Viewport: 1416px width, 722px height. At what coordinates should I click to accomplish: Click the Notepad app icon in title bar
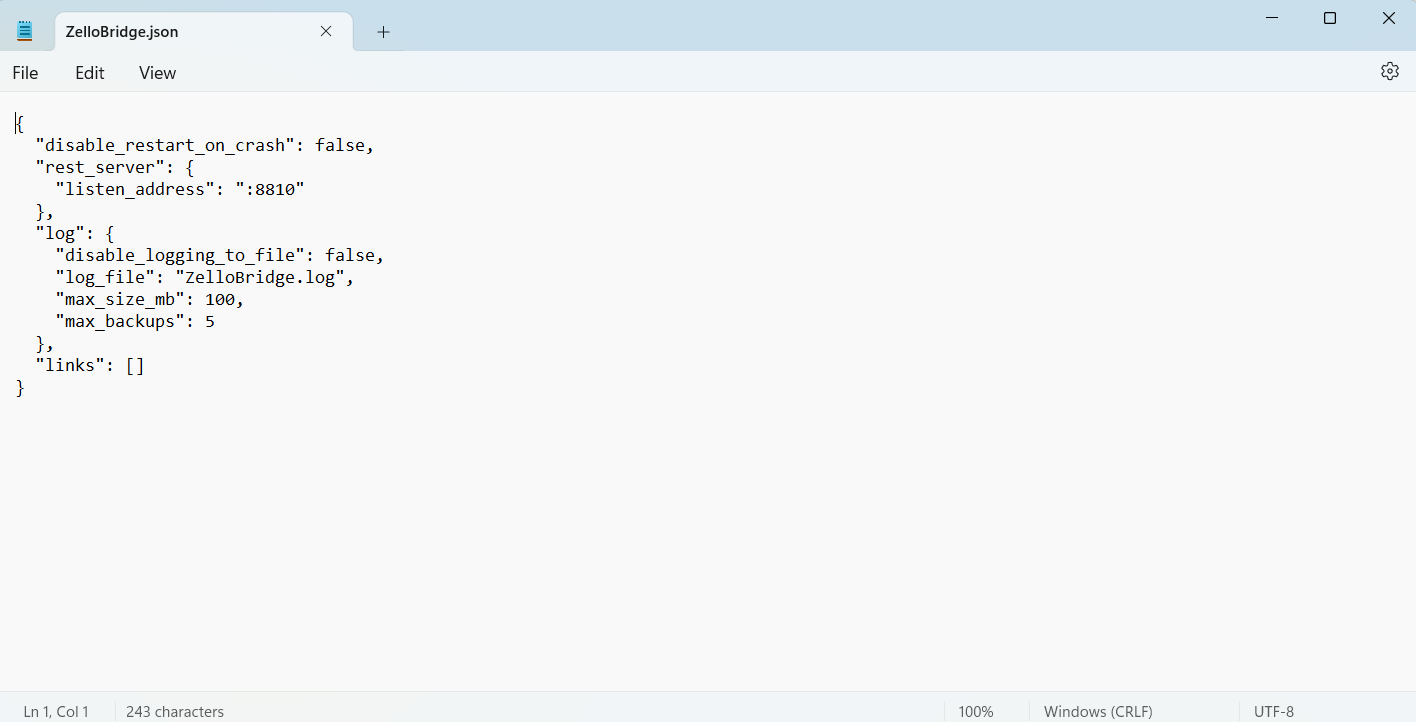(25, 31)
